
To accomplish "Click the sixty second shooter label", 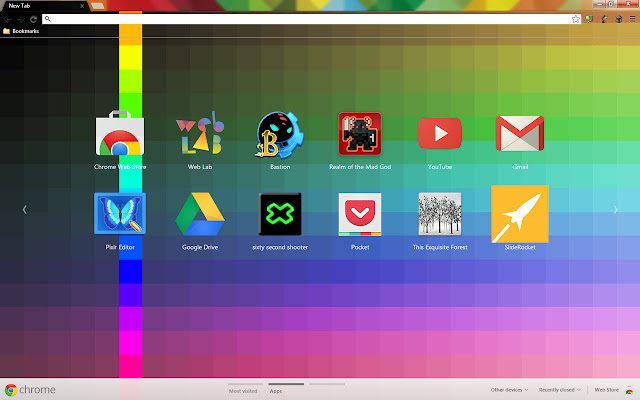I will [280, 247].
